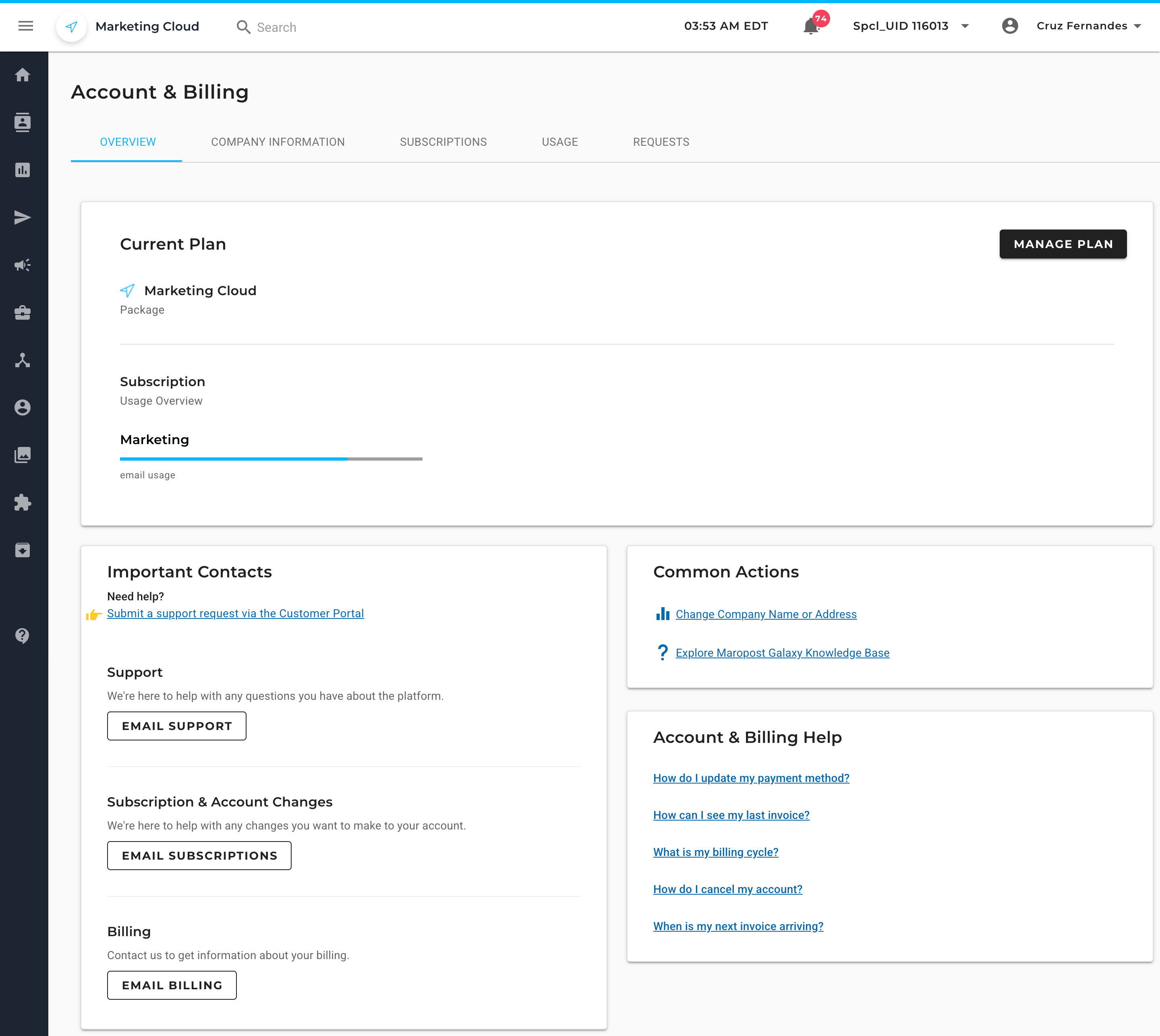Switch to the Company Information tab
The image size is (1160, 1036).
tap(278, 142)
